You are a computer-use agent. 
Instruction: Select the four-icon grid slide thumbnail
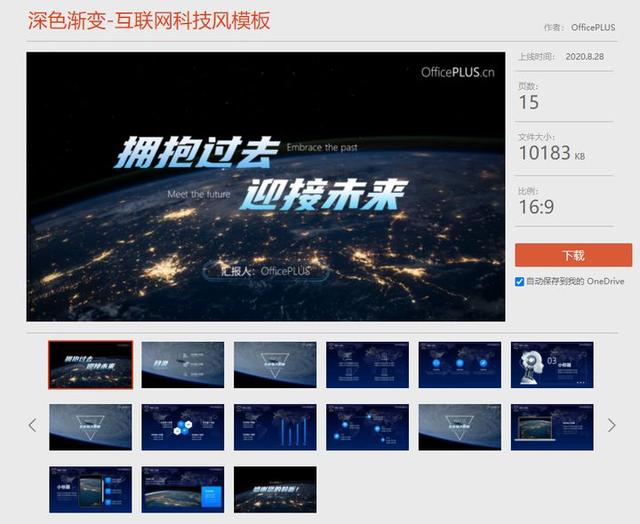pos(367,365)
